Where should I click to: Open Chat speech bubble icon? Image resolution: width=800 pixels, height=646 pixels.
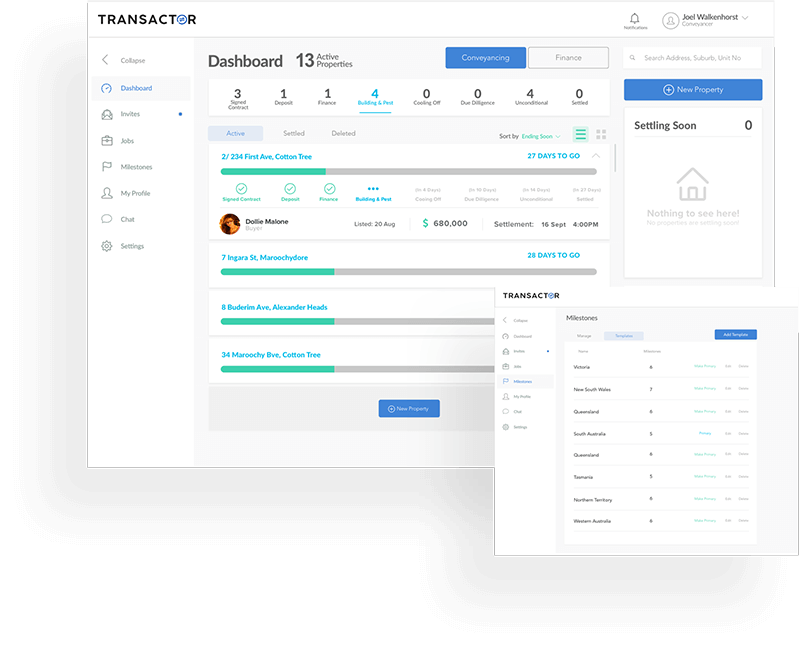[107, 219]
